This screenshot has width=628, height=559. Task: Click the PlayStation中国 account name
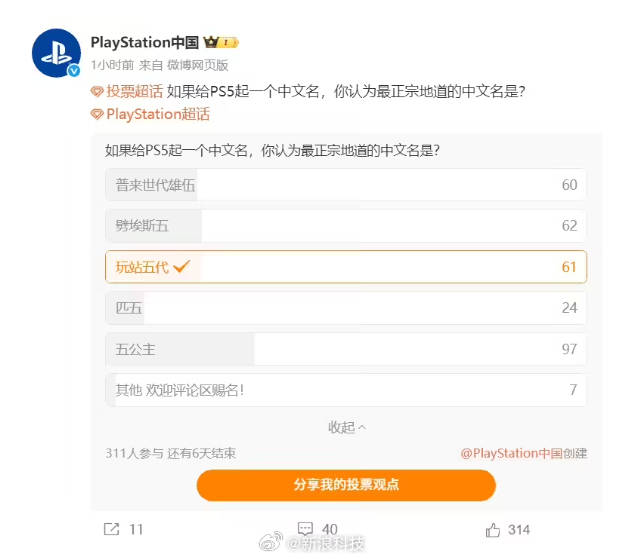pyautogui.click(x=145, y=42)
